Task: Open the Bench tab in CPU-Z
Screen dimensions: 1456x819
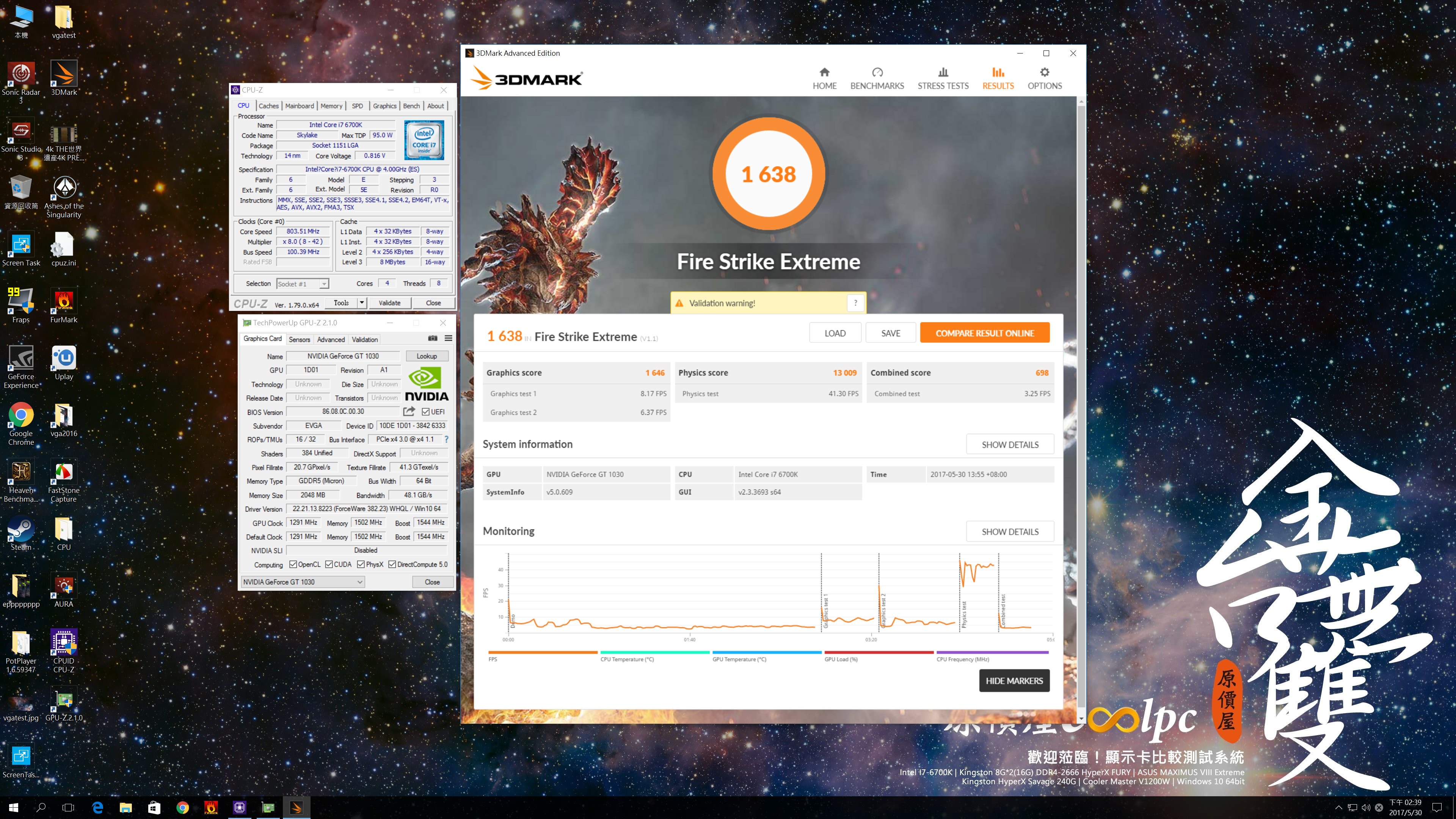Action: [x=411, y=106]
